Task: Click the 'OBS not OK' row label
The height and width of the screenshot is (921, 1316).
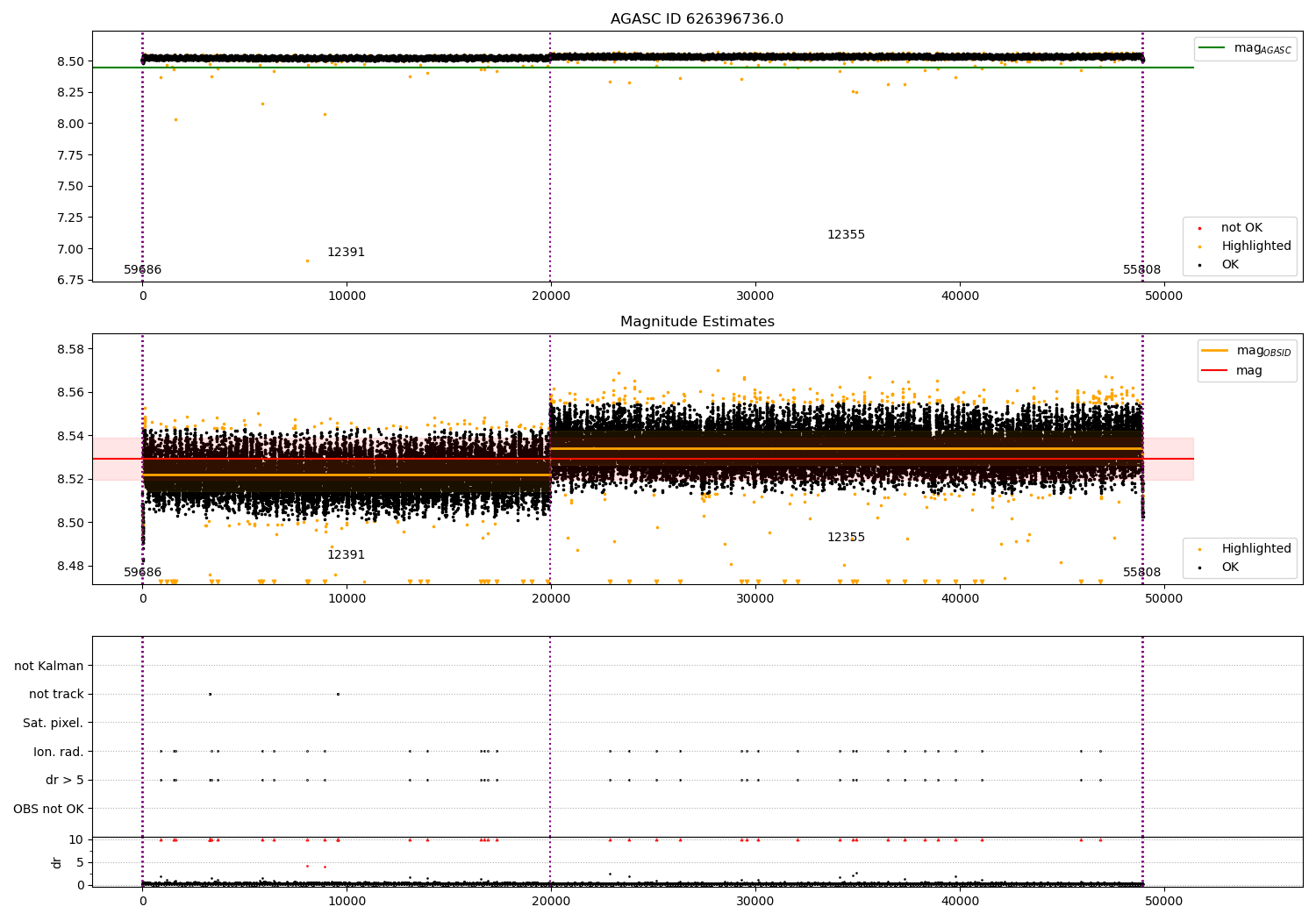Action: (x=49, y=809)
